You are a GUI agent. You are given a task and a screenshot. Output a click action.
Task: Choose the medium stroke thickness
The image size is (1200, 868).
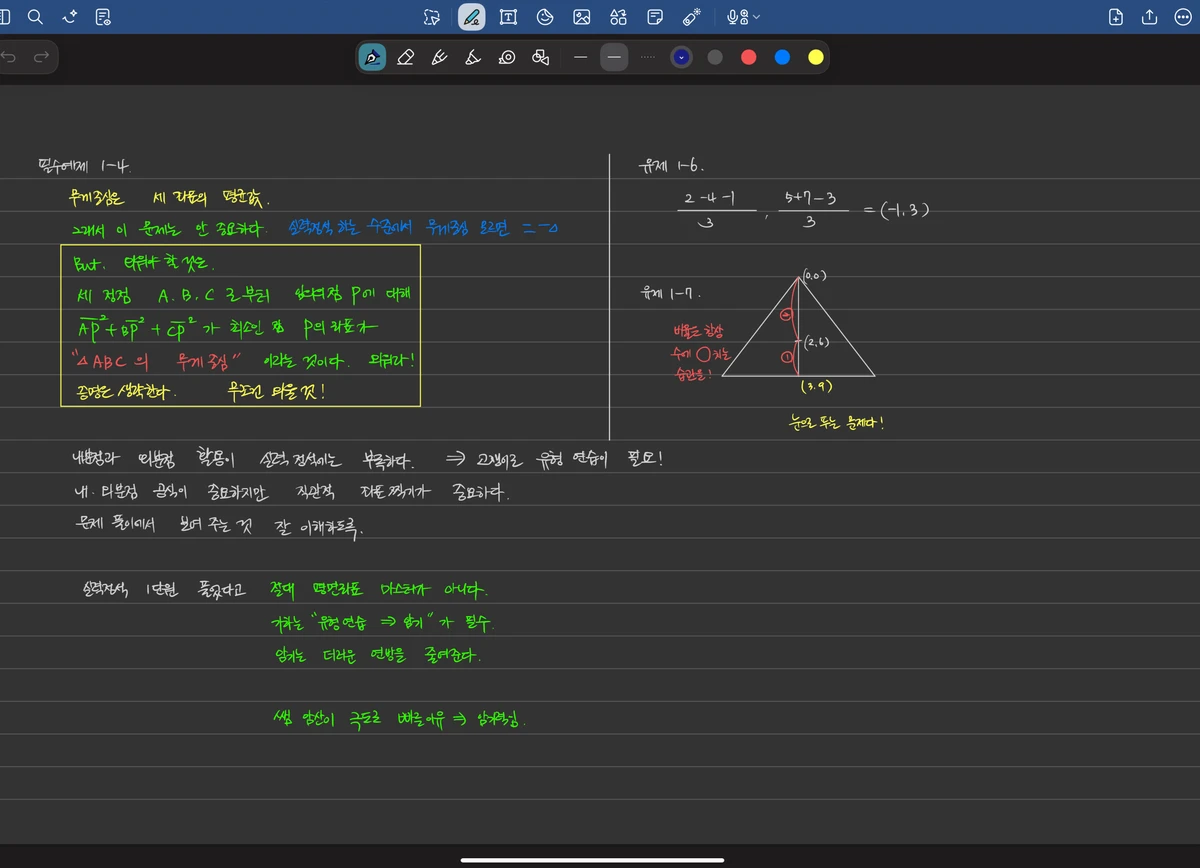tap(614, 57)
